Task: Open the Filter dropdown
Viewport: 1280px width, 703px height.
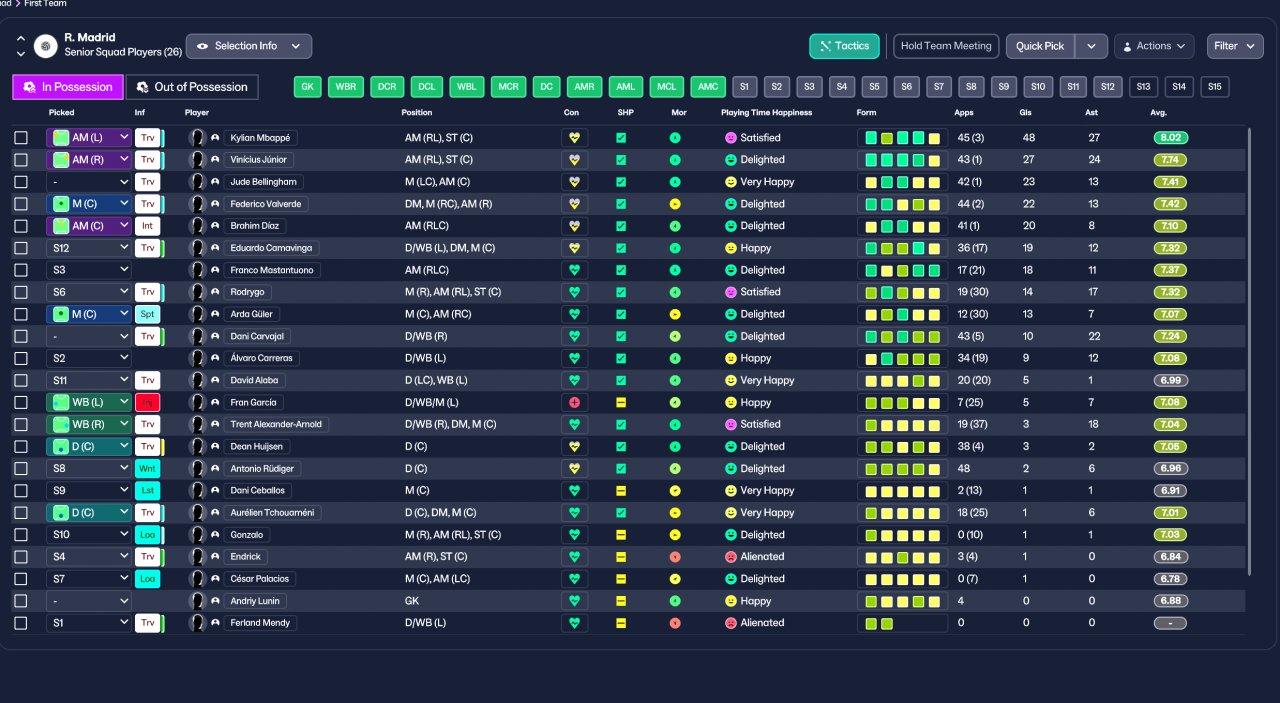Action: point(1236,46)
